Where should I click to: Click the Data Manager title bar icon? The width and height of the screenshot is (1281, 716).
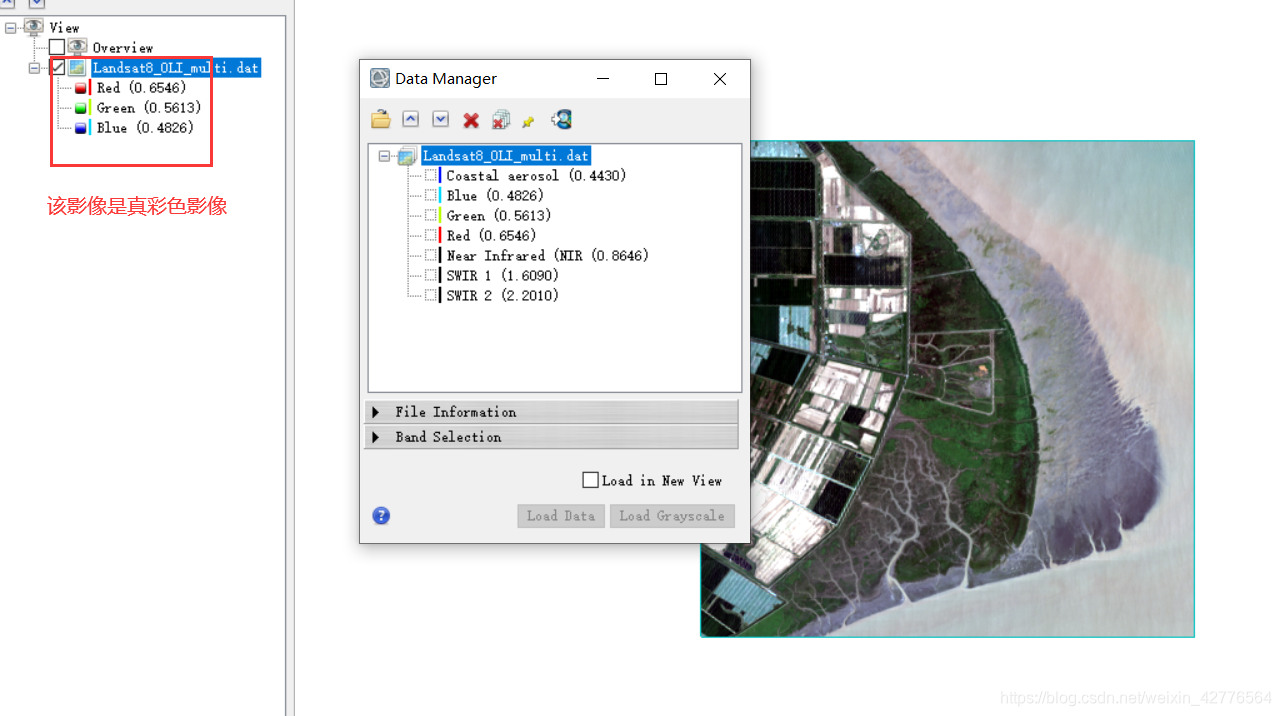(380, 79)
